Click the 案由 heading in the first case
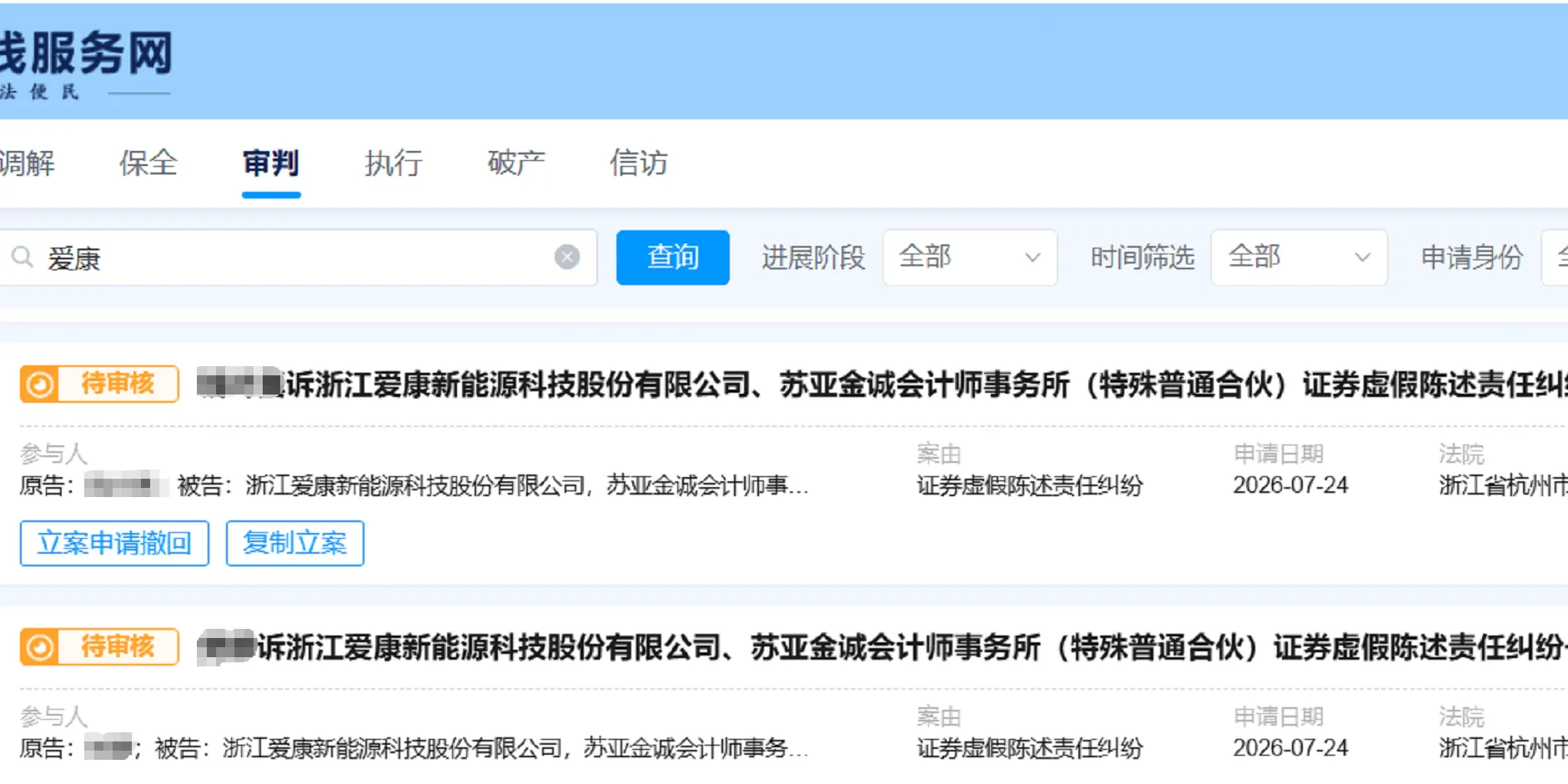1568x784 pixels. (939, 454)
